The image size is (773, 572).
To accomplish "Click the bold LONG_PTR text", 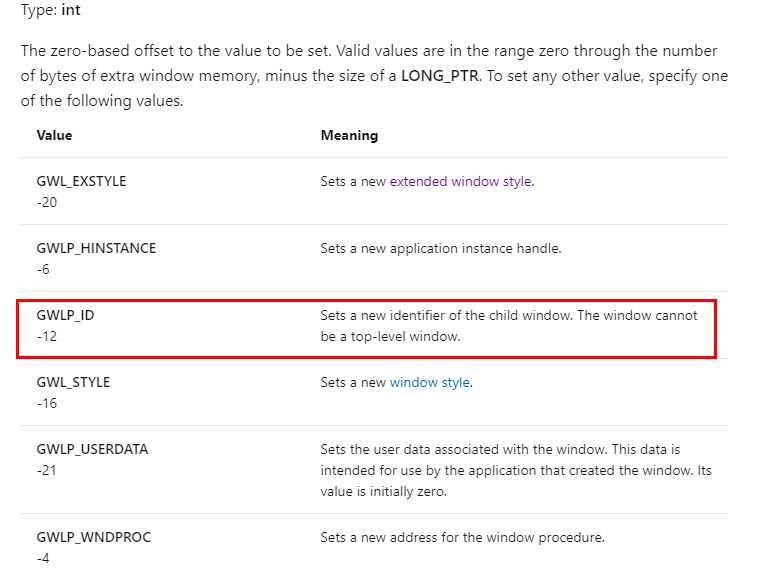I will point(440,76).
